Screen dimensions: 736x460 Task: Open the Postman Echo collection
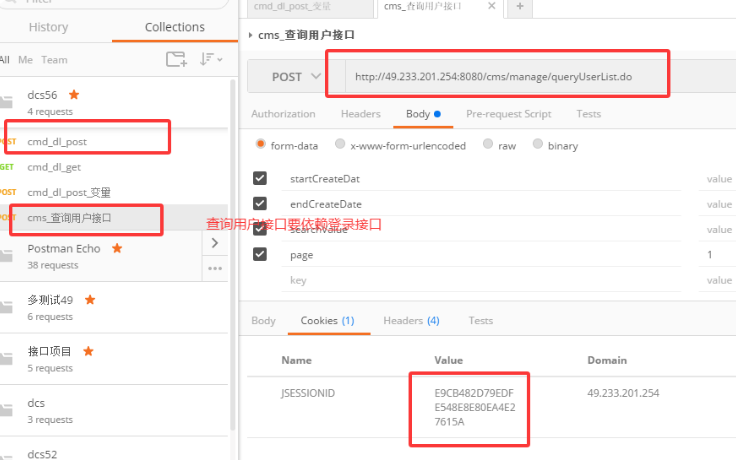[64, 248]
